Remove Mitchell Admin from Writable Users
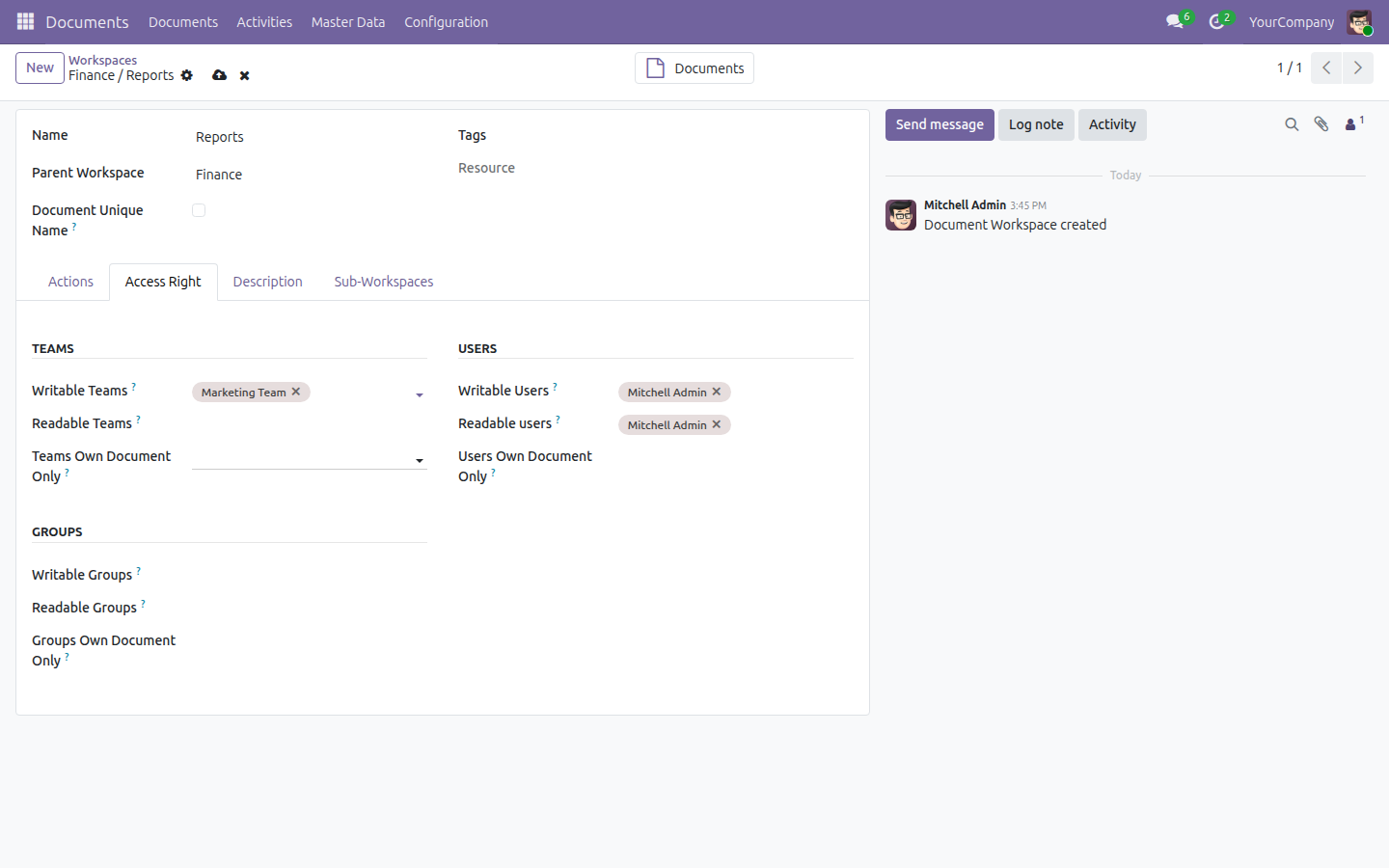The height and width of the screenshot is (868, 1389). tap(717, 392)
